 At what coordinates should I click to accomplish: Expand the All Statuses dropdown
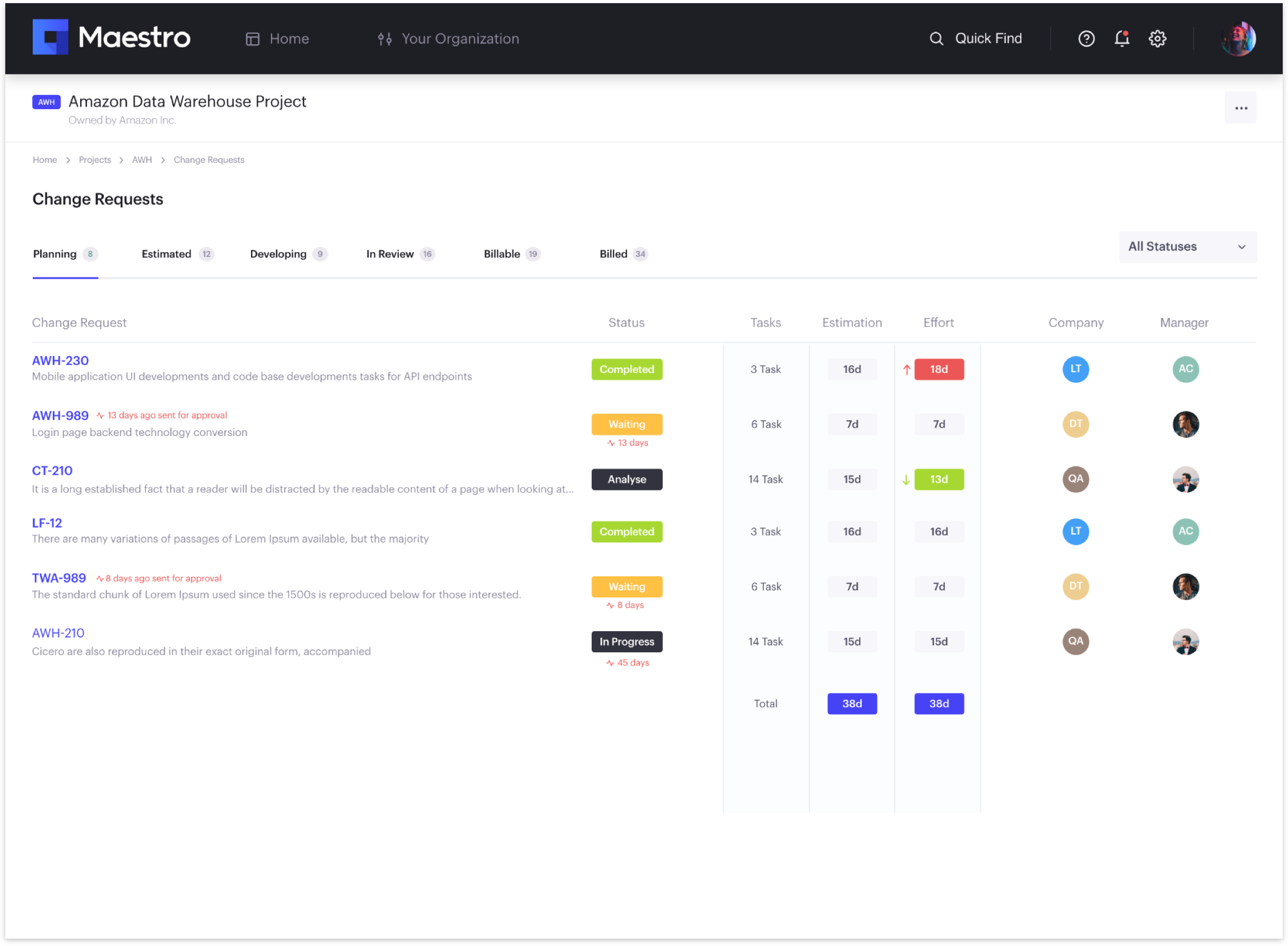pyautogui.click(x=1187, y=247)
